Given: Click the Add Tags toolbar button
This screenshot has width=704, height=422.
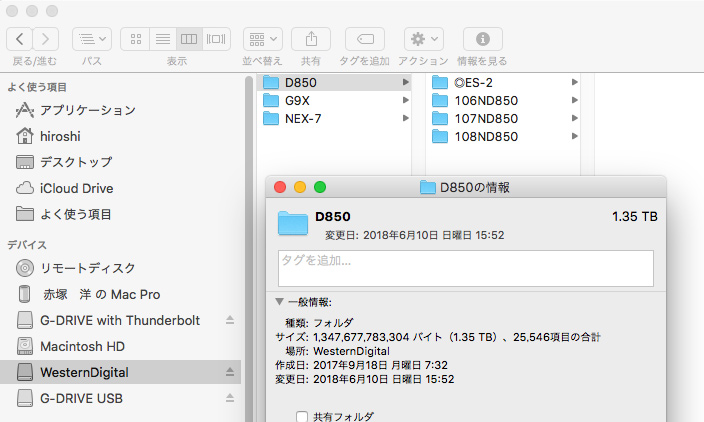Looking at the screenshot, I should pyautogui.click(x=365, y=39).
